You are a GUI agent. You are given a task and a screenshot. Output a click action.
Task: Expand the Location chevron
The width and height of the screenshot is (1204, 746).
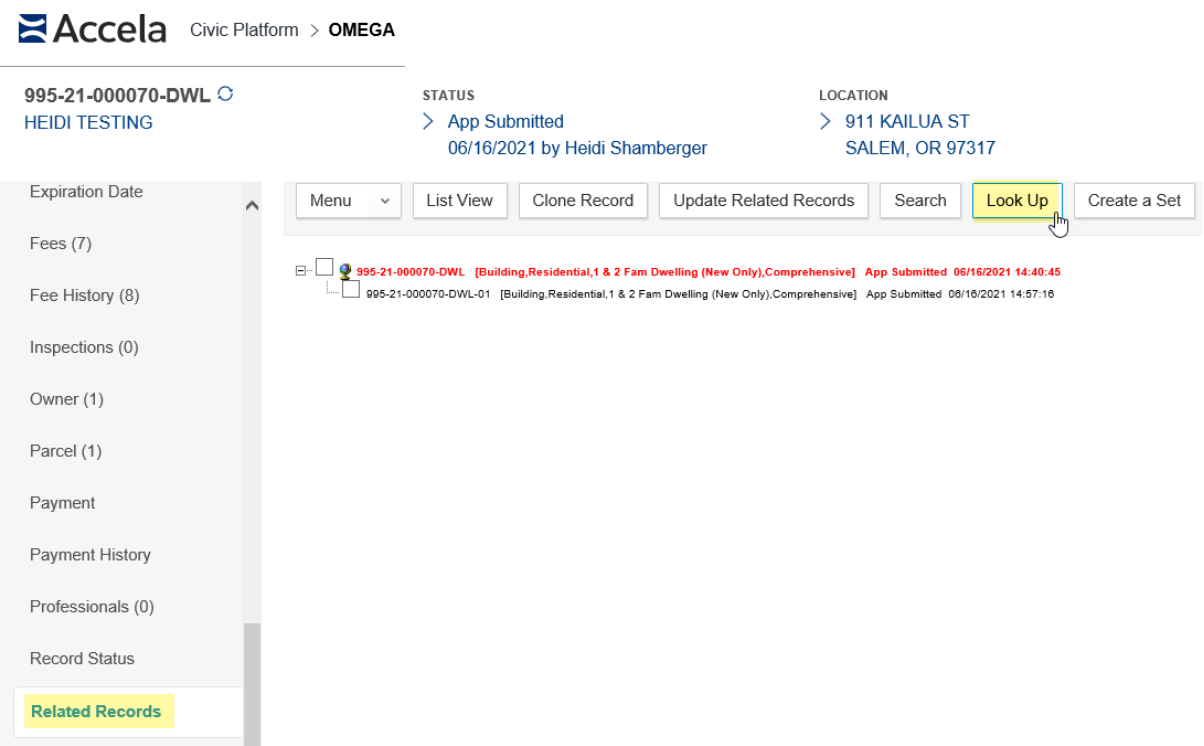click(x=826, y=121)
